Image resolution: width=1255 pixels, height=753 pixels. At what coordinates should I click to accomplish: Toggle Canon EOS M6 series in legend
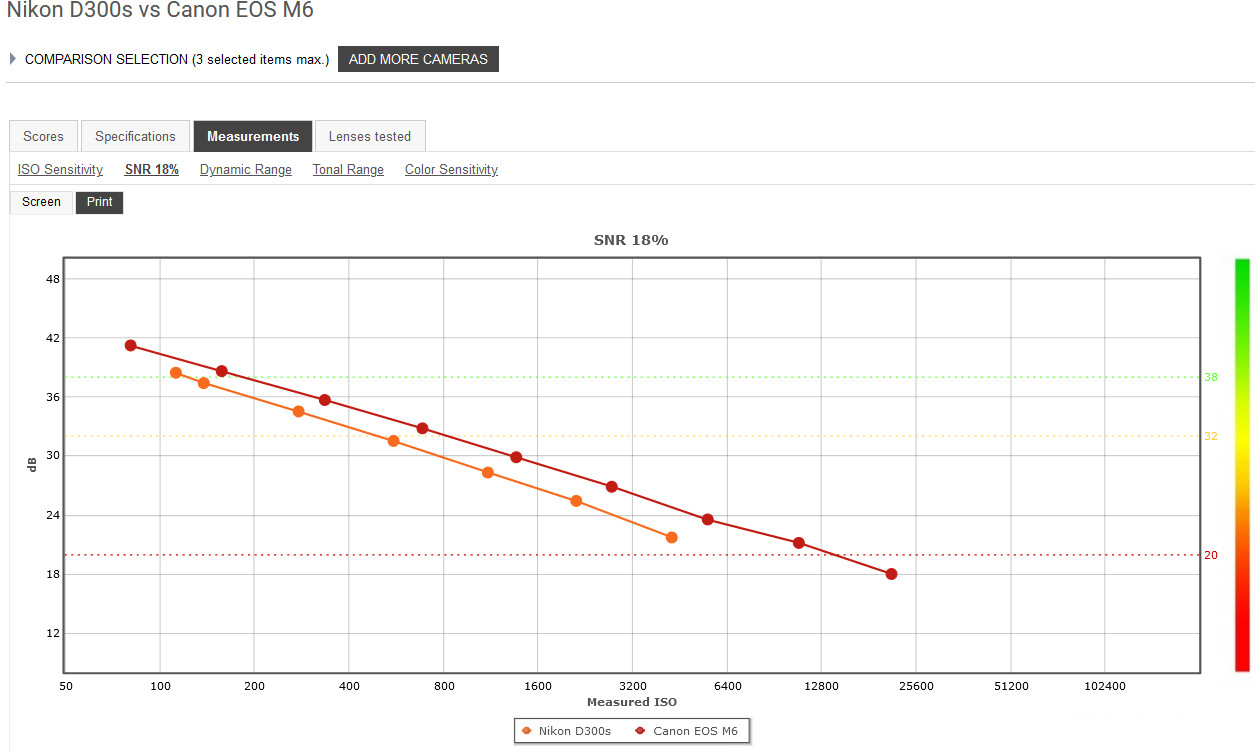point(686,731)
